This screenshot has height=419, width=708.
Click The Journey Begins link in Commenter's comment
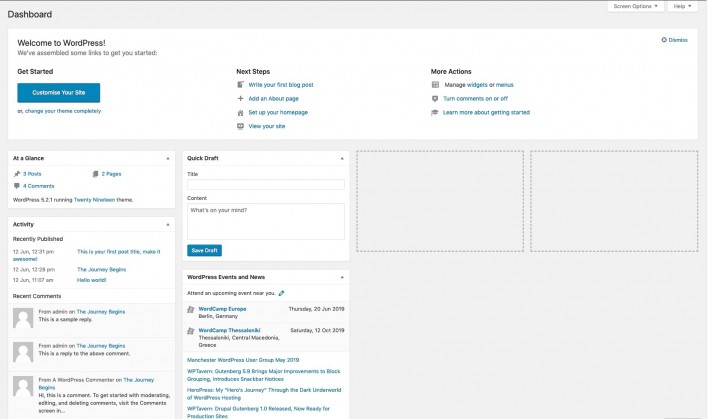coord(138,380)
